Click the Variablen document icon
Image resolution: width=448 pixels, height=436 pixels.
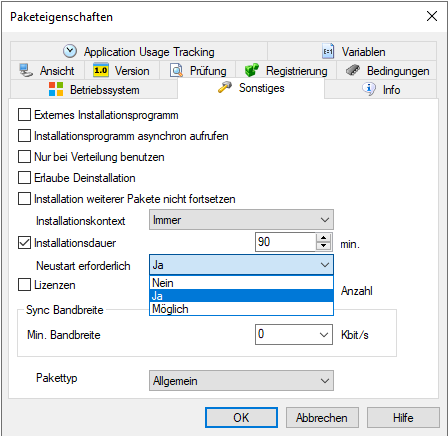click(x=328, y=51)
